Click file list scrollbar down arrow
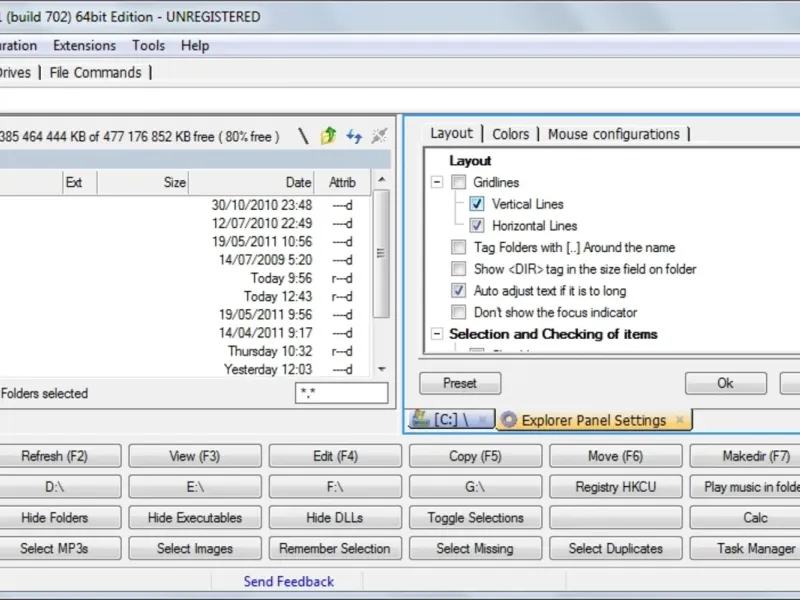This screenshot has width=800, height=600. pyautogui.click(x=382, y=369)
